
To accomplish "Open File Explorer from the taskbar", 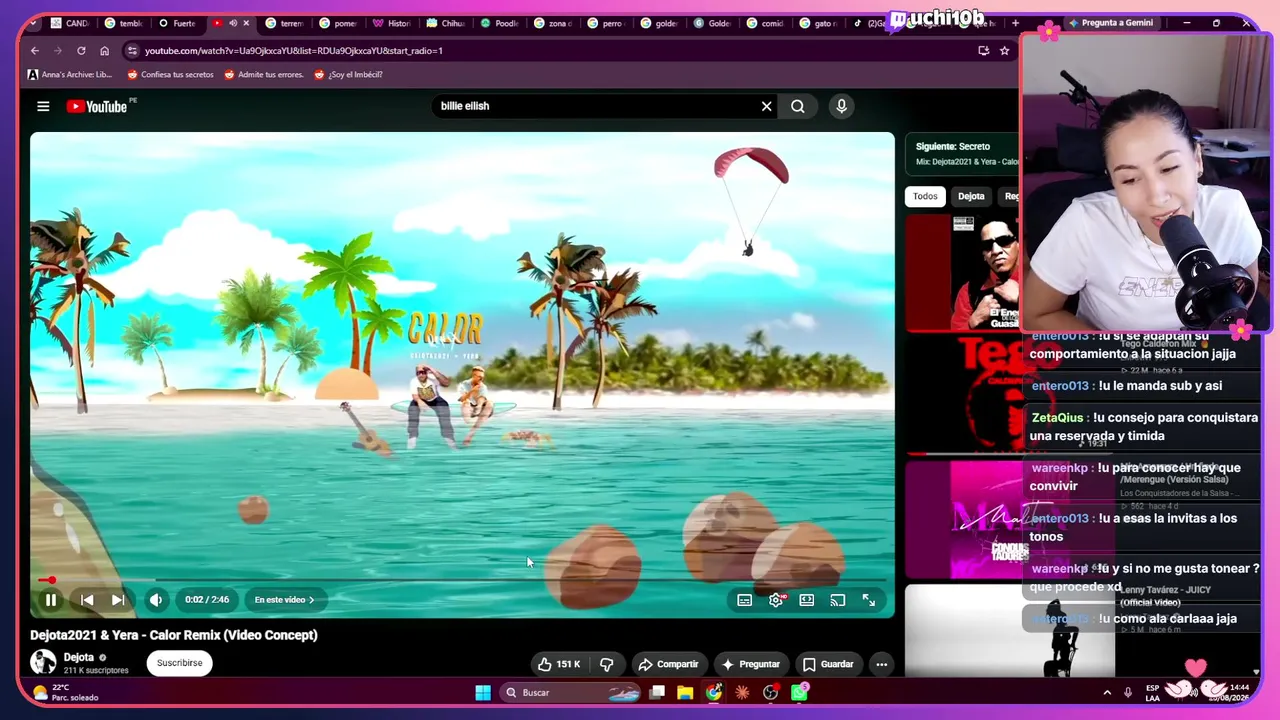I will [685, 692].
